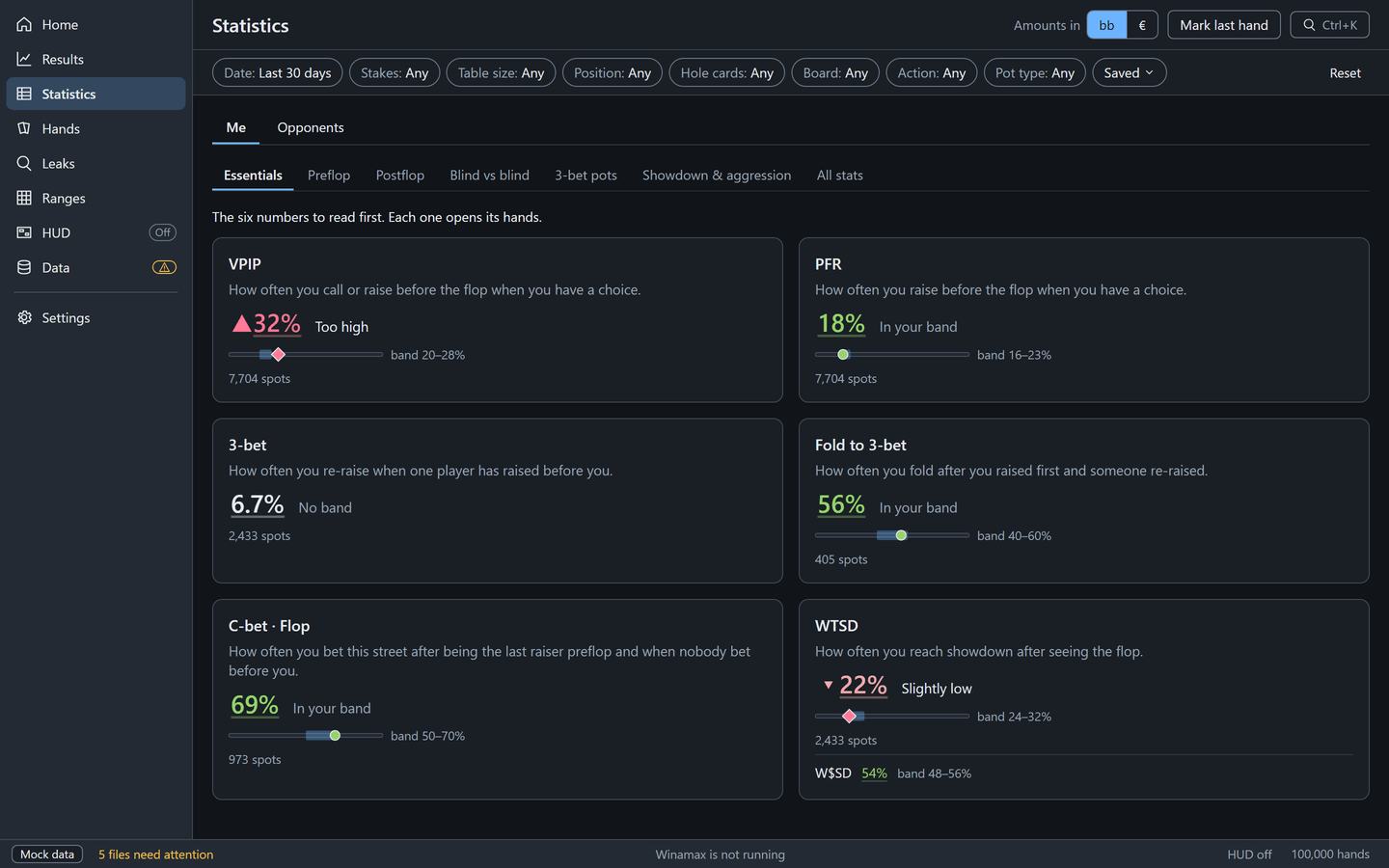Click the 100,000 hands status text
1389x868 pixels.
(1330, 854)
